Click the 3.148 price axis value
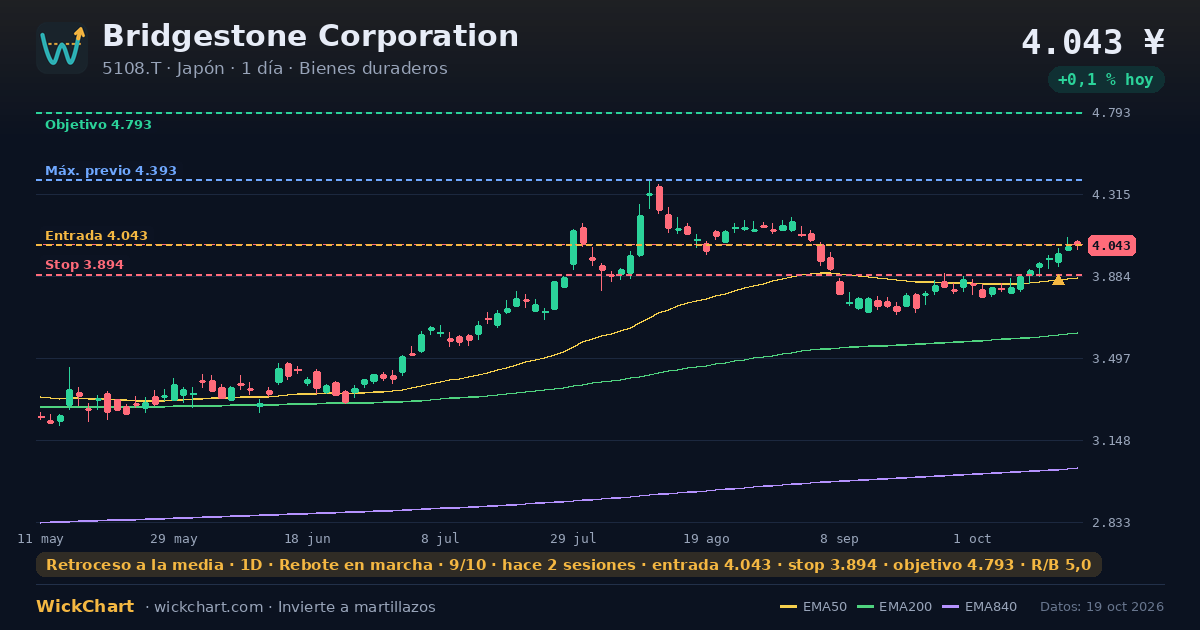Image resolution: width=1200 pixels, height=630 pixels. tap(1111, 441)
